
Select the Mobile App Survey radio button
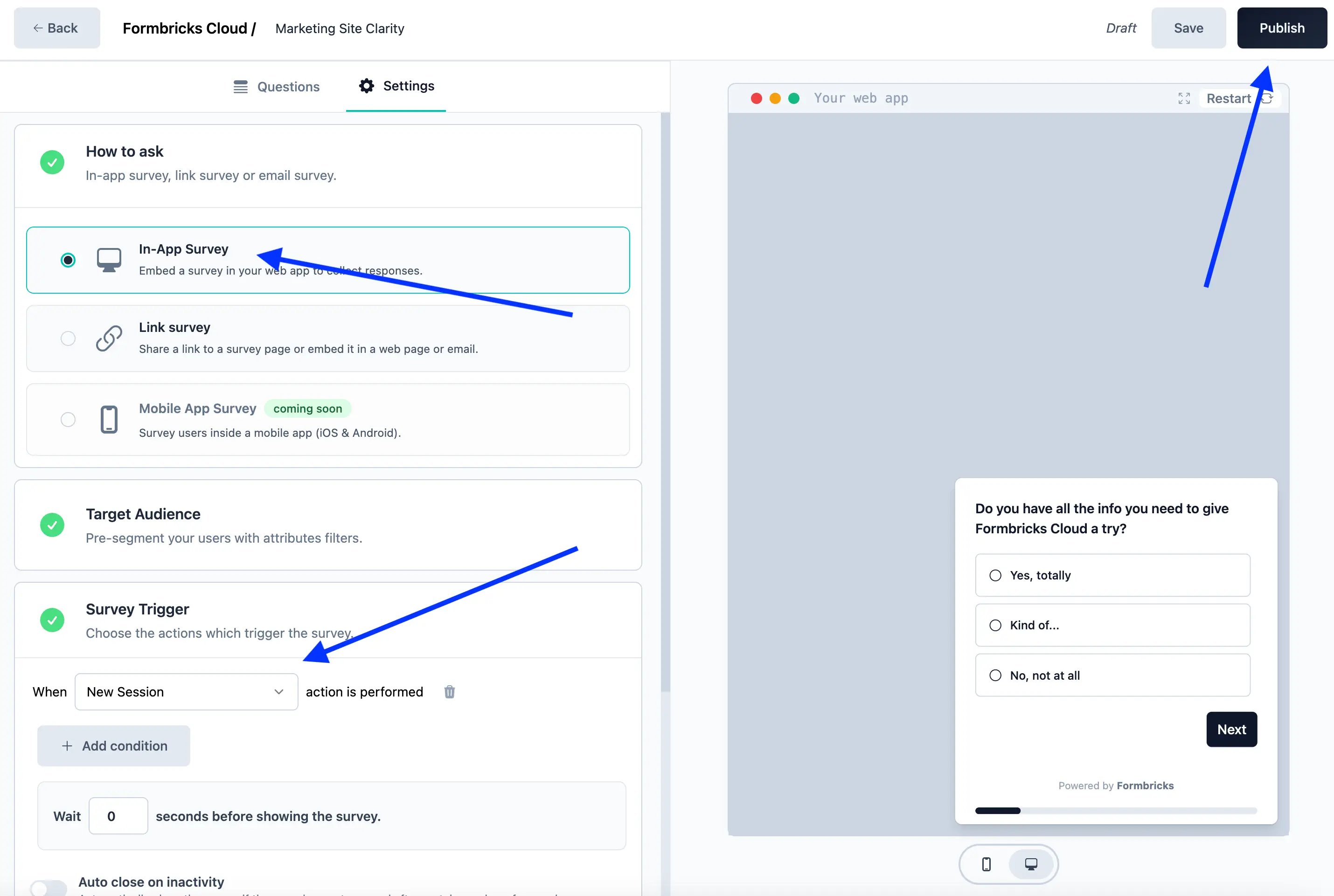68,420
